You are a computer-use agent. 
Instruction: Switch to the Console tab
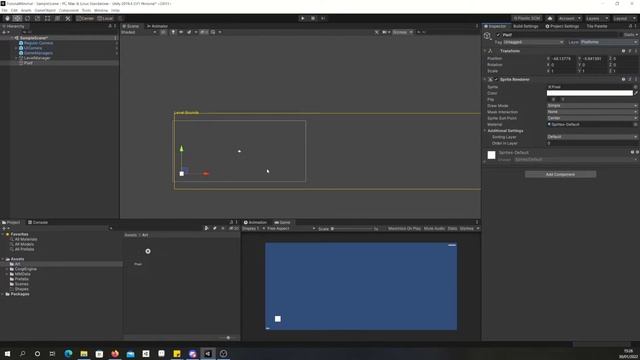[x=38, y=222]
